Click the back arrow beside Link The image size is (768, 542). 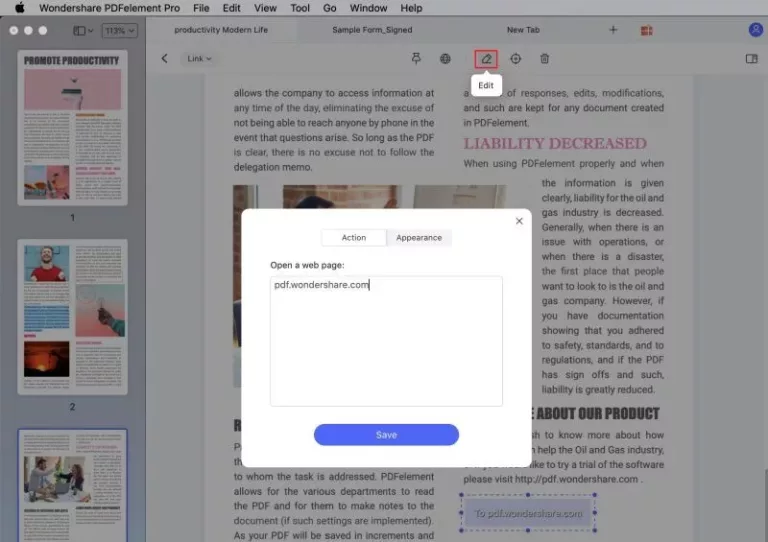point(165,59)
